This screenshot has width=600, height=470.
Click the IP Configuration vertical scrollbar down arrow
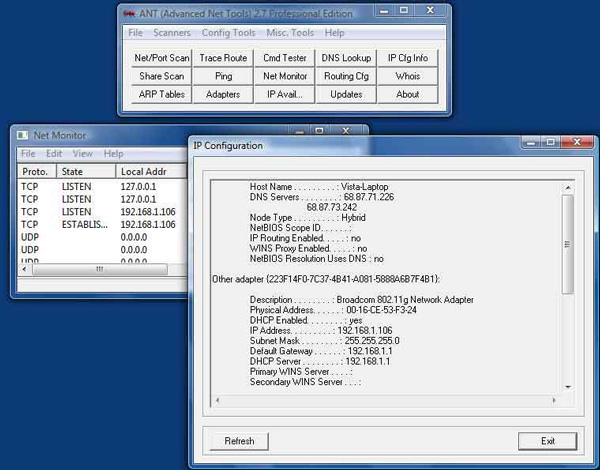point(567,386)
